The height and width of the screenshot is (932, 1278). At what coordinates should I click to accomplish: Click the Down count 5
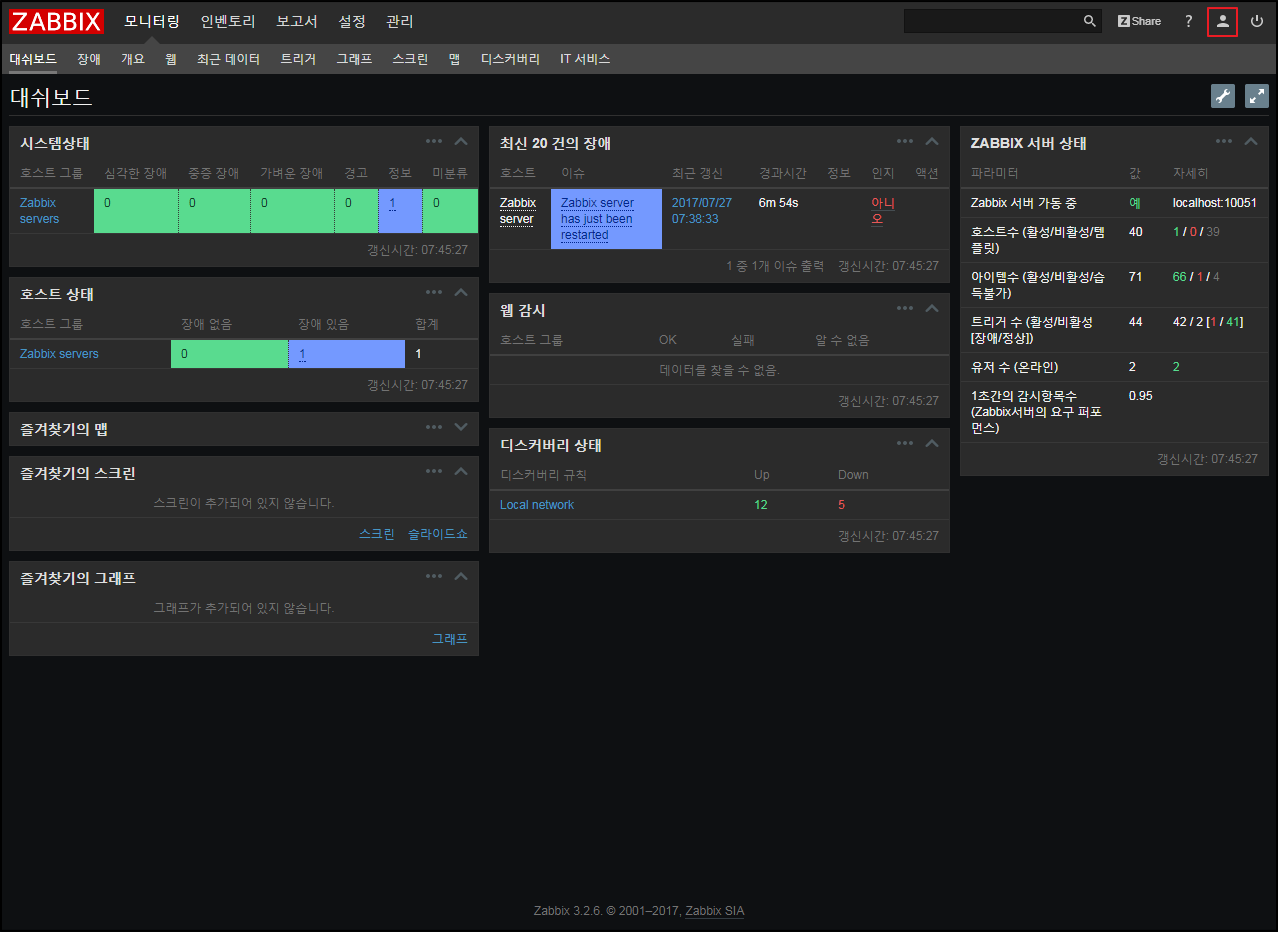pyautogui.click(x=841, y=505)
